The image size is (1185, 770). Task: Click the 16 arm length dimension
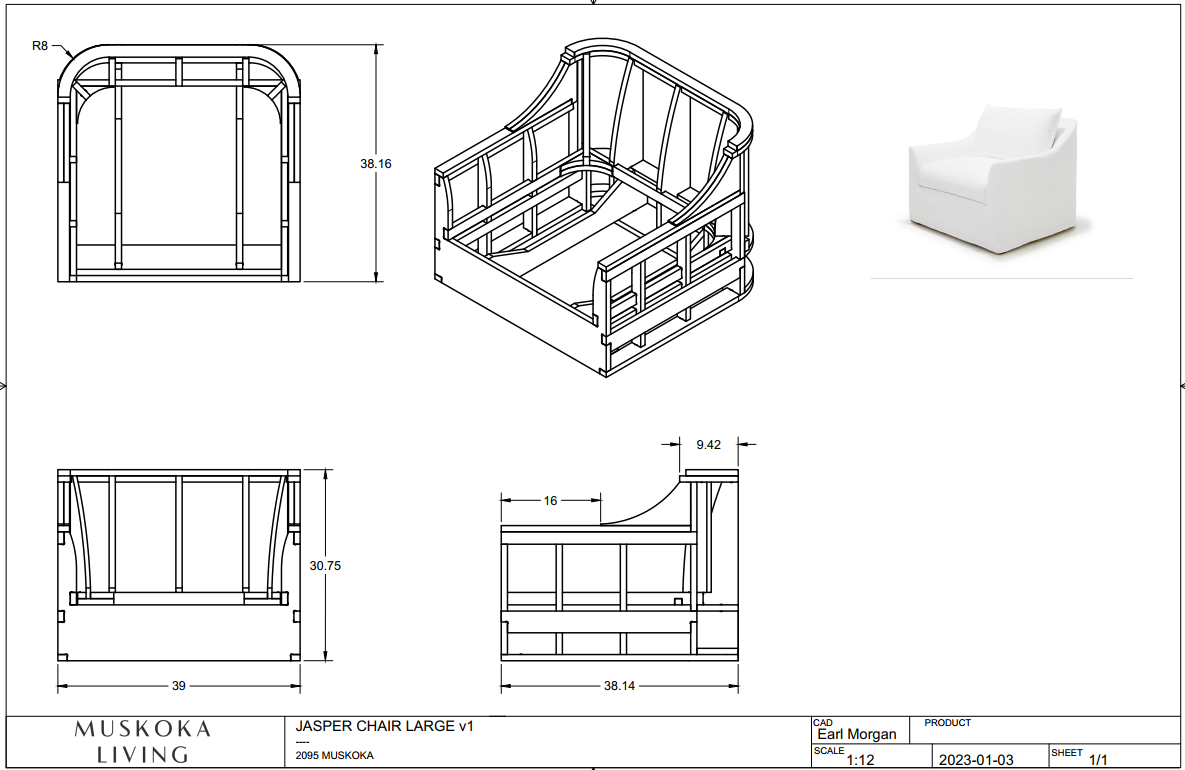(550, 501)
